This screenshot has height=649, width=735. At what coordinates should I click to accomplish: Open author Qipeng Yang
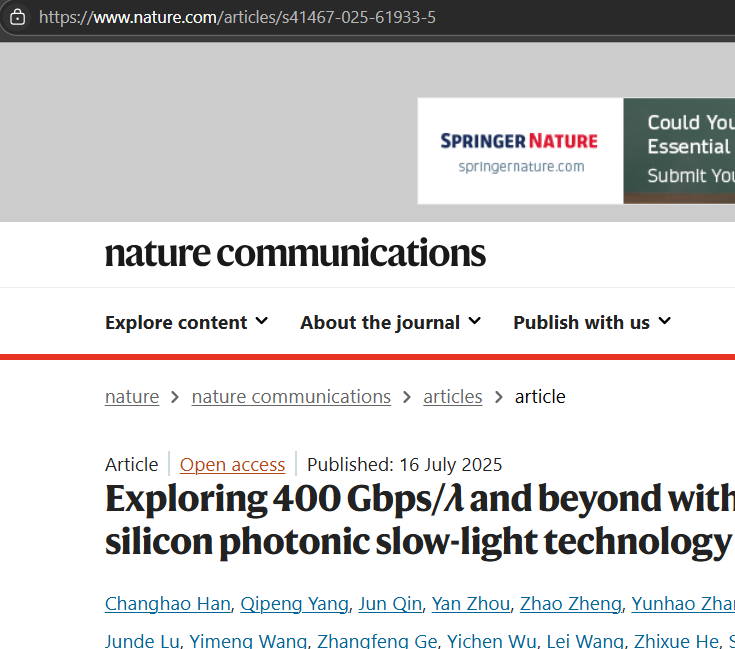[x=294, y=604]
